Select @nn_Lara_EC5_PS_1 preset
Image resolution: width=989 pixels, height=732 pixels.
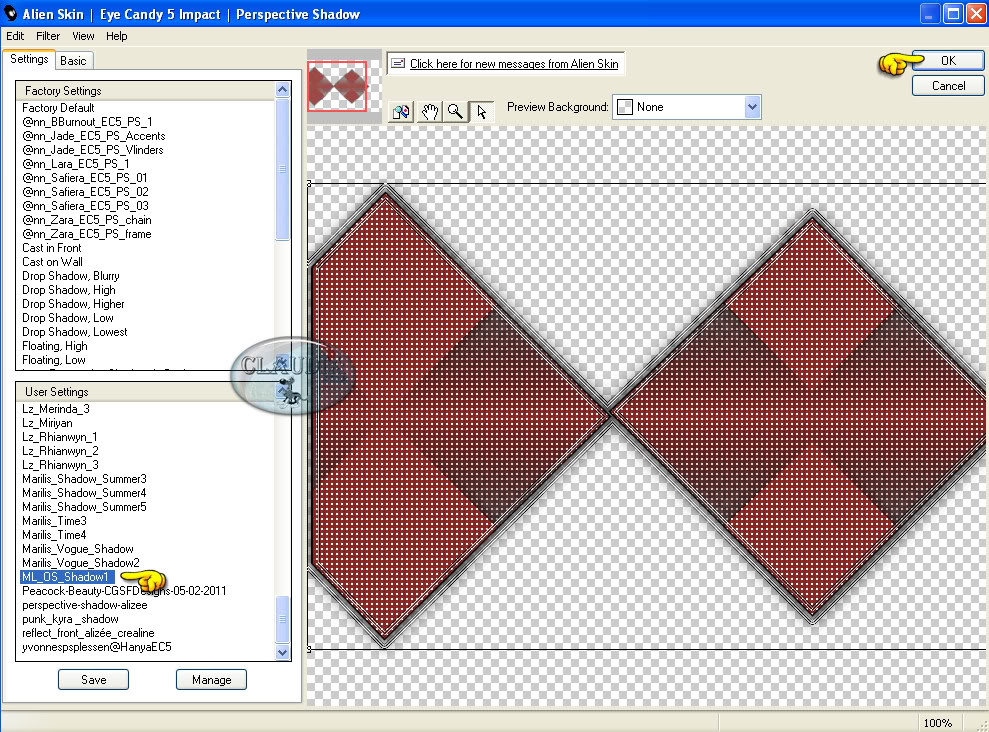pos(76,164)
